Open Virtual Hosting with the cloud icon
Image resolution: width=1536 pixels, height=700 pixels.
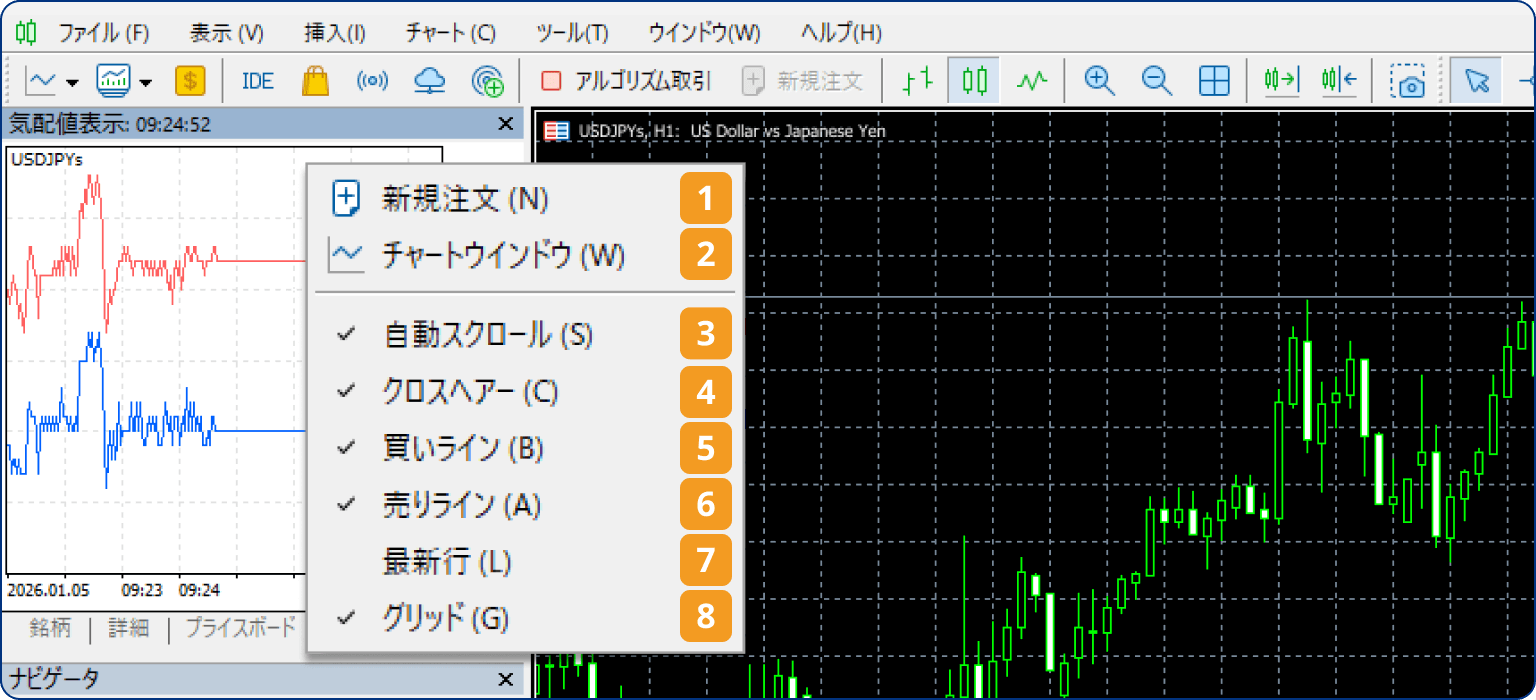click(429, 81)
